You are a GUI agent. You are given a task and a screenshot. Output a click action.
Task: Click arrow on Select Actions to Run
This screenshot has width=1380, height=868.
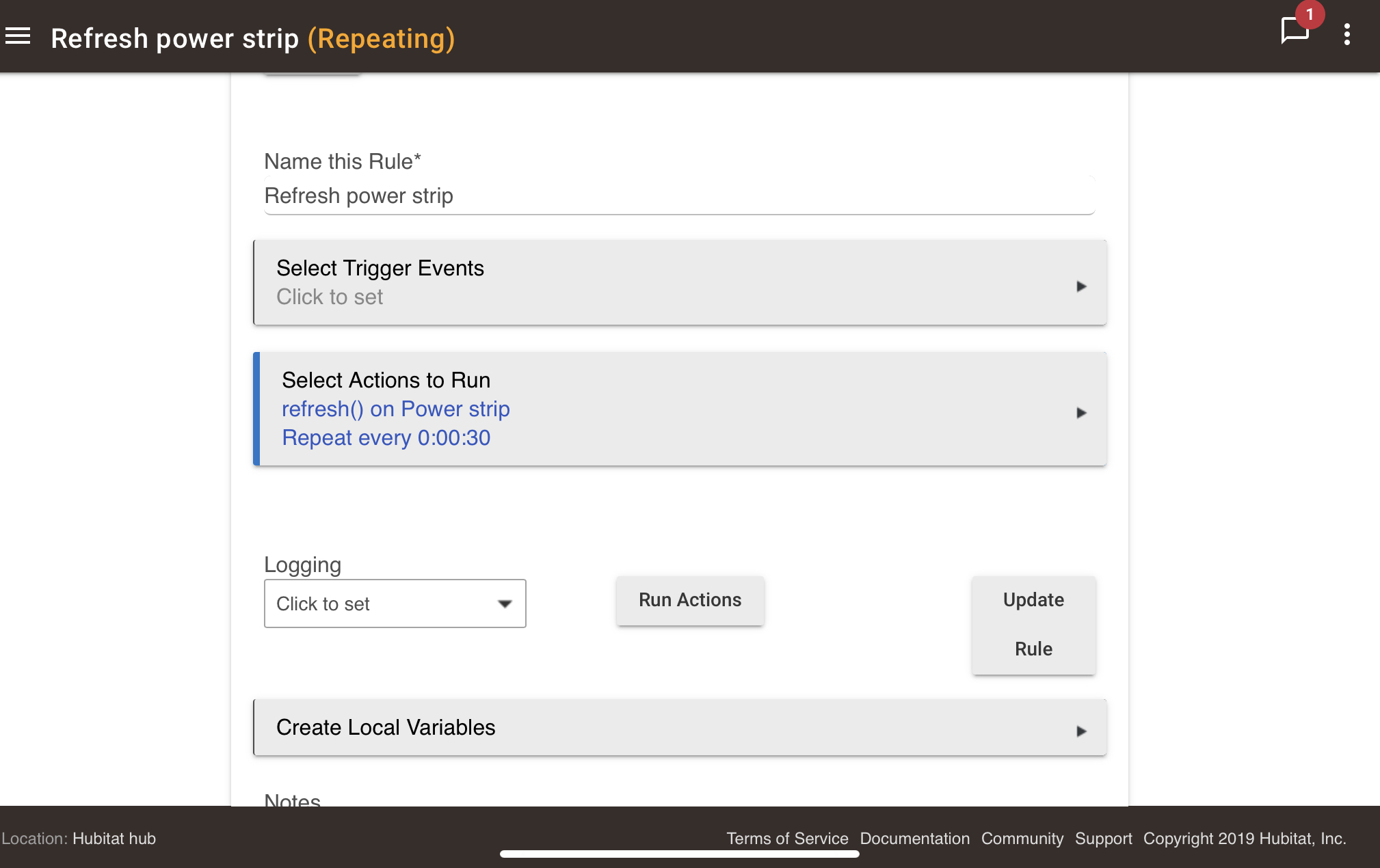pyautogui.click(x=1081, y=413)
